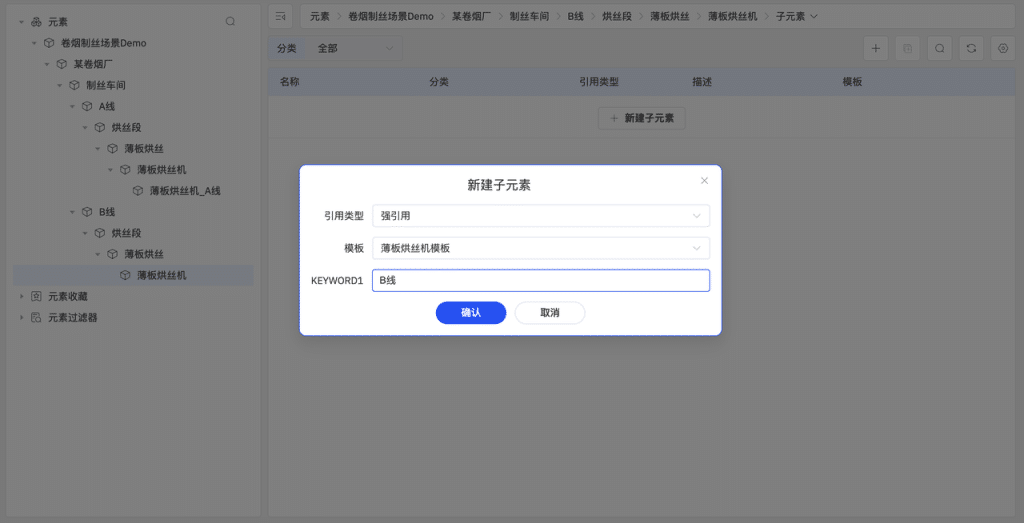The width and height of the screenshot is (1024, 523).
Task: Click the refresh icon in the top toolbar
Action: [972, 48]
